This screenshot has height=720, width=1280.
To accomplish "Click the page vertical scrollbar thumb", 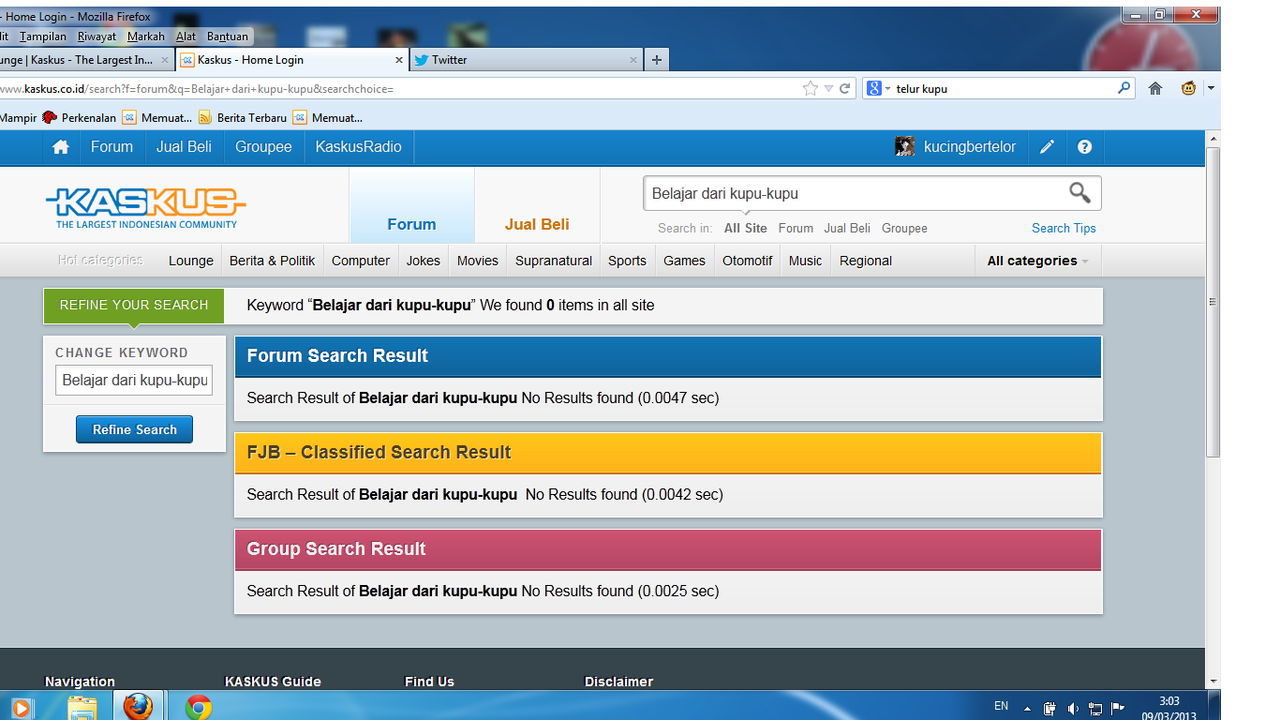I will click(1213, 302).
